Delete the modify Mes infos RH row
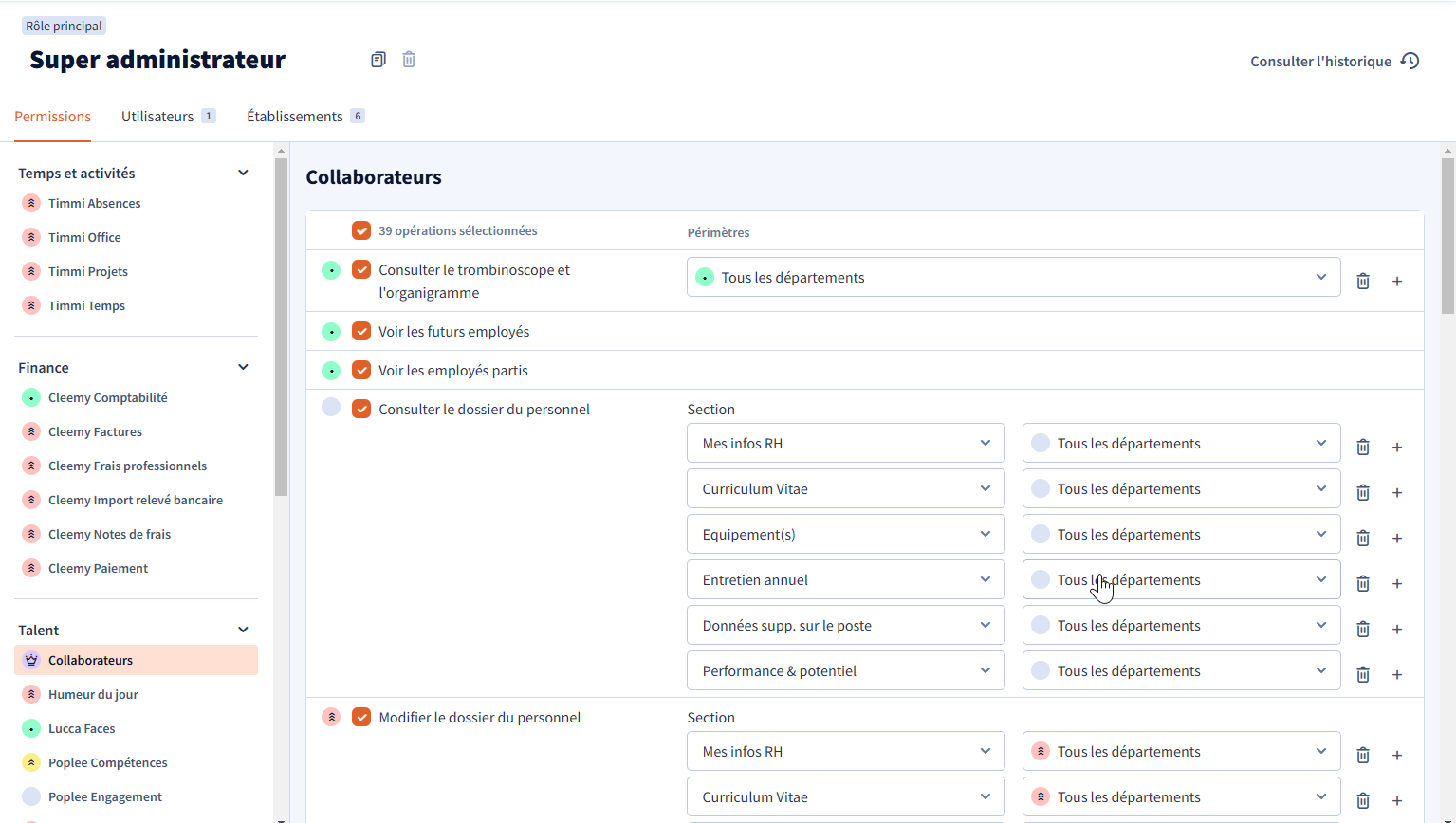The width and height of the screenshot is (1456, 823). pos(1363,755)
